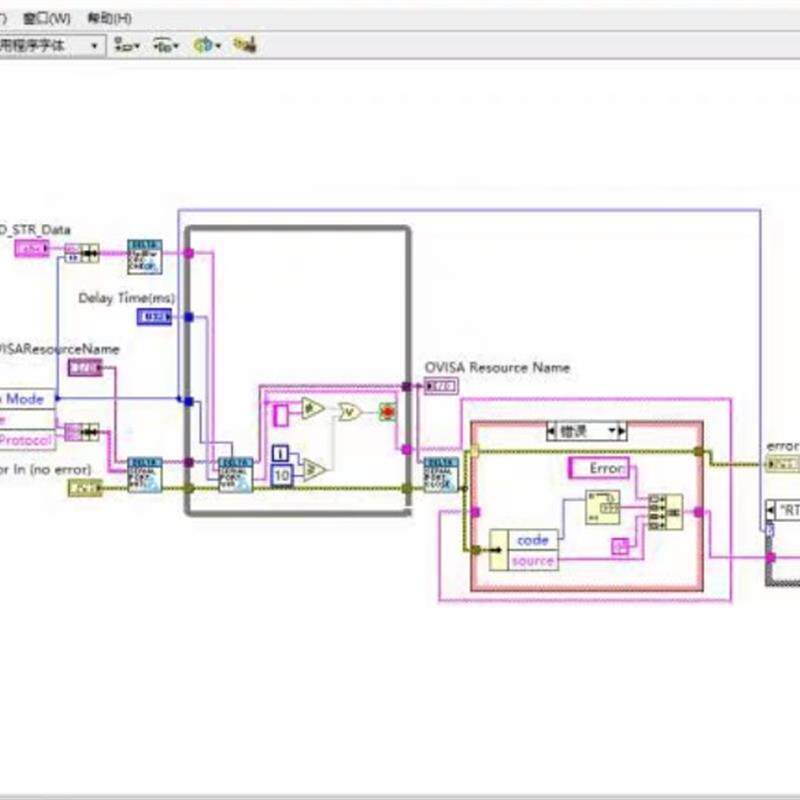Select the VISA node beside D_STR_Data
The height and width of the screenshot is (800, 800).
click(x=145, y=257)
